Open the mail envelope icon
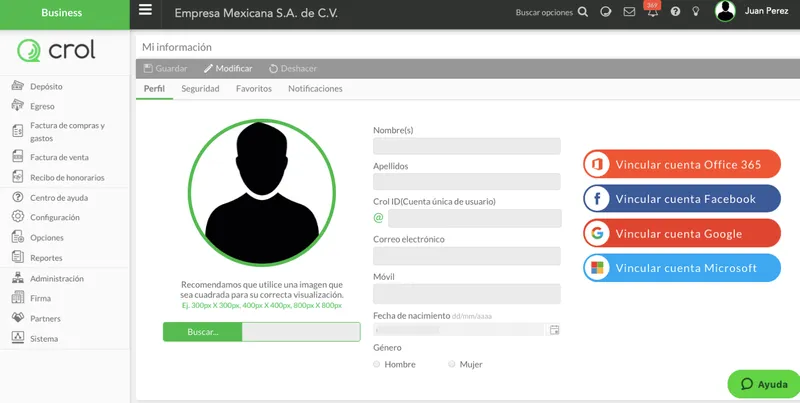The image size is (800, 403). 630,12
